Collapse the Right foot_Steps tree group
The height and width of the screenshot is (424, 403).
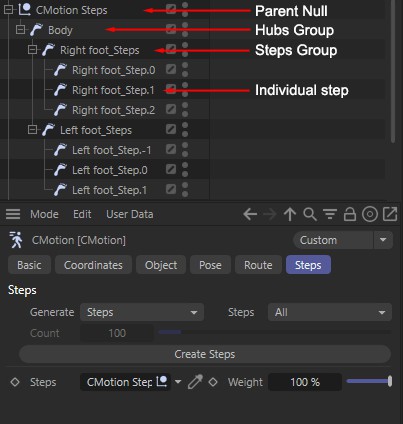pyautogui.click(x=32, y=50)
